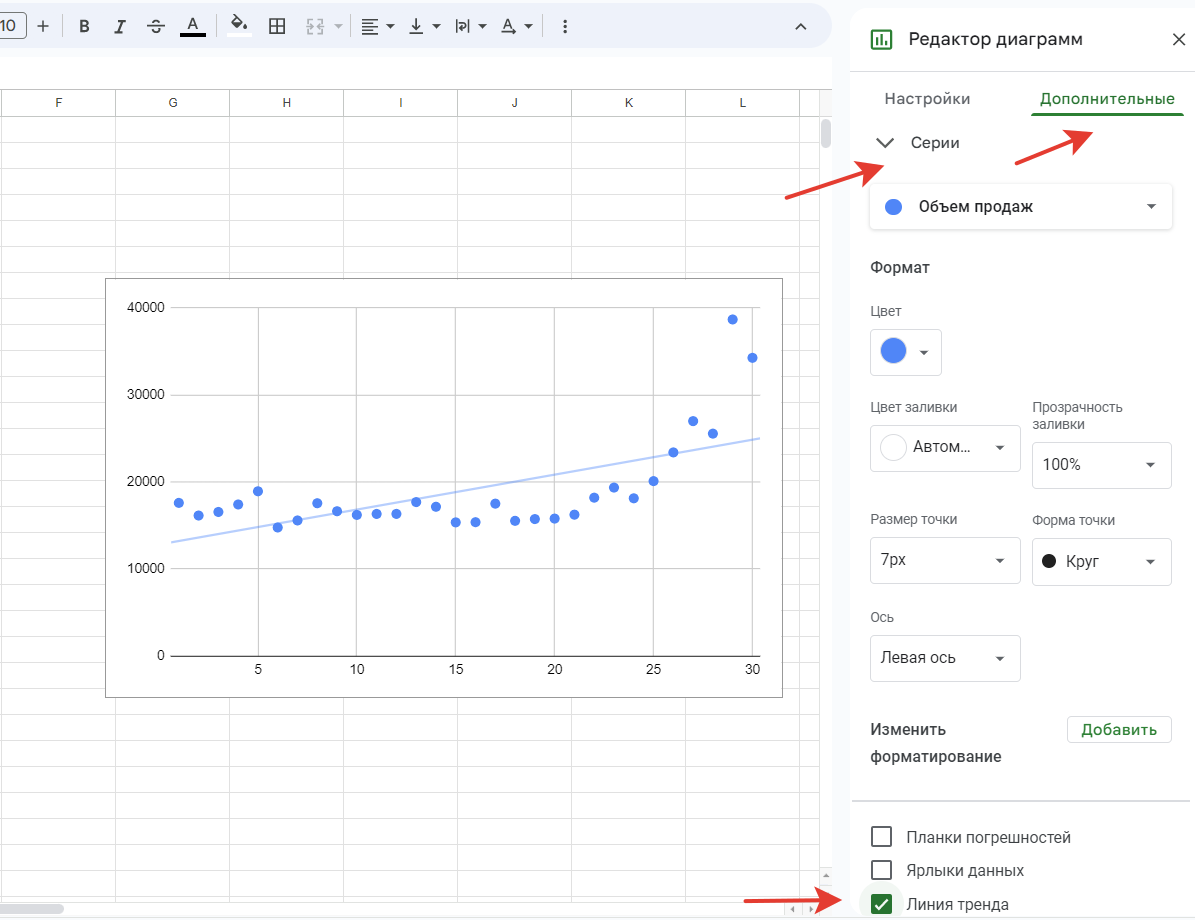Open the cell borders tool

(x=277, y=26)
